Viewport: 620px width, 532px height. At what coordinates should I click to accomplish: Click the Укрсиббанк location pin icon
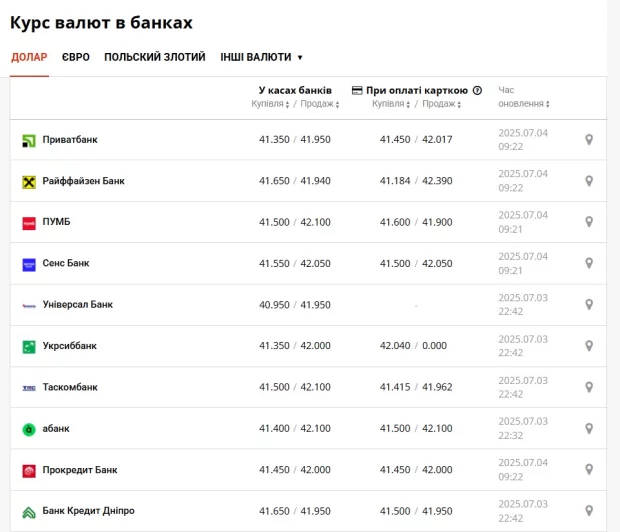[x=589, y=346]
